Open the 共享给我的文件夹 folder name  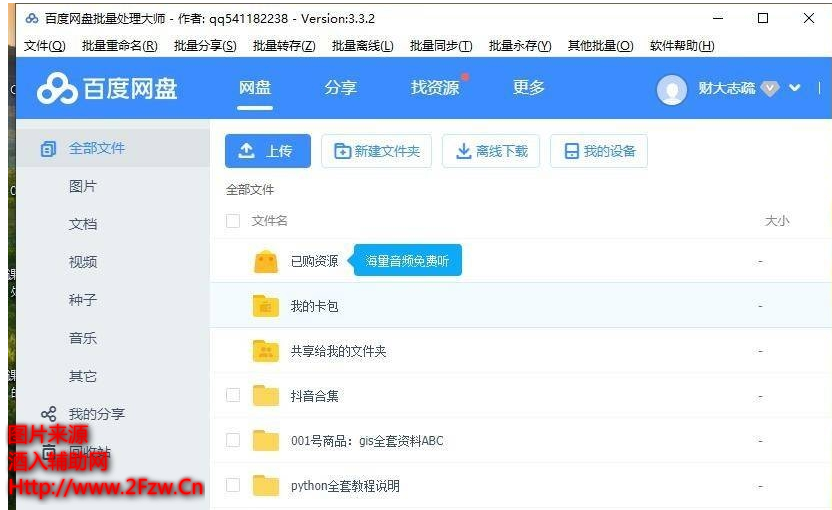click(x=338, y=351)
